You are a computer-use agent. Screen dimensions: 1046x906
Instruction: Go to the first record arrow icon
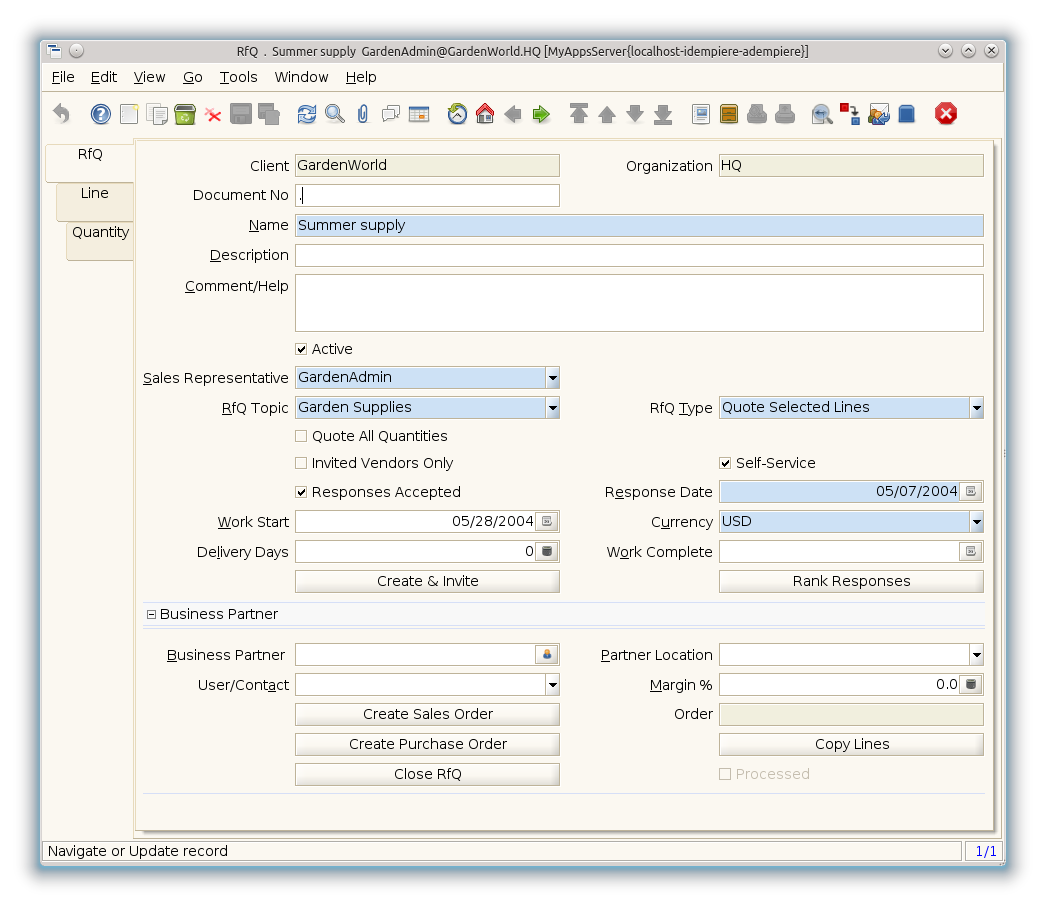(x=578, y=114)
